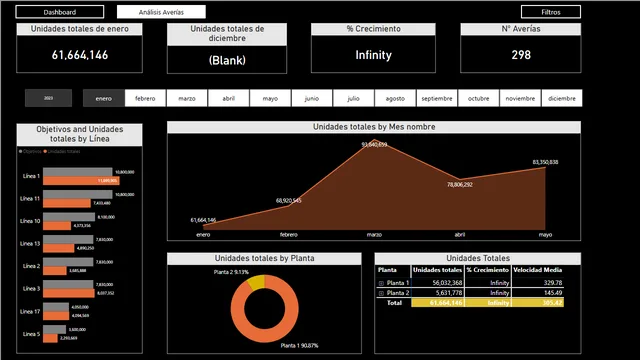This screenshot has width=640, height=360.
Task: Click the Línea 2 label
Action: pyautogui.click(x=31, y=266)
